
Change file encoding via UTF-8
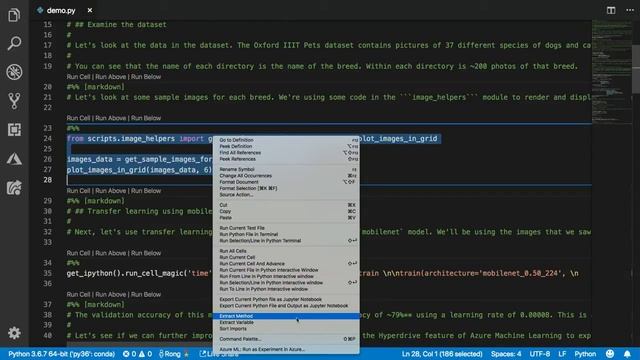click(540, 354)
